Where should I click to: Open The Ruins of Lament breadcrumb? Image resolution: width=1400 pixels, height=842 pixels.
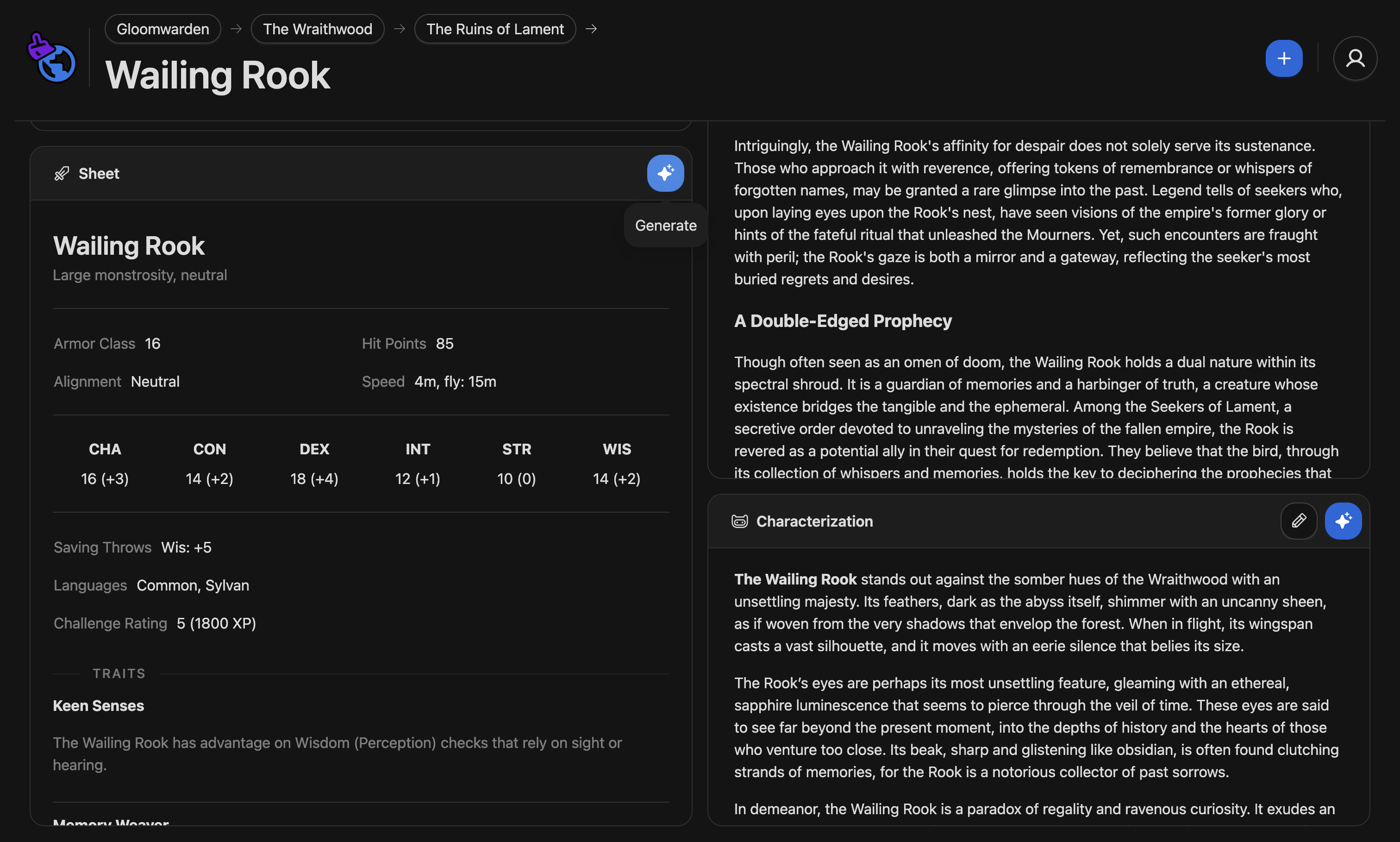tap(494, 29)
